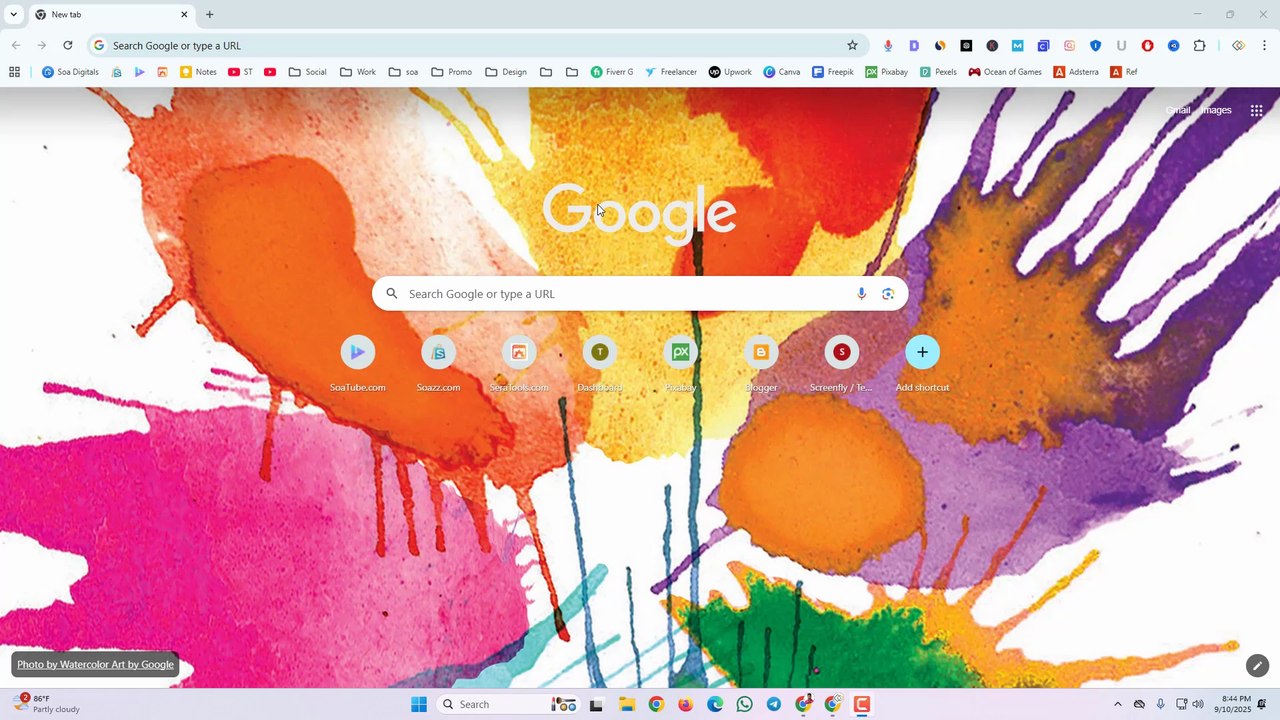Viewport: 1280px width, 720px height.
Task: Open WhatsApp from the taskbar
Action: coord(744,704)
